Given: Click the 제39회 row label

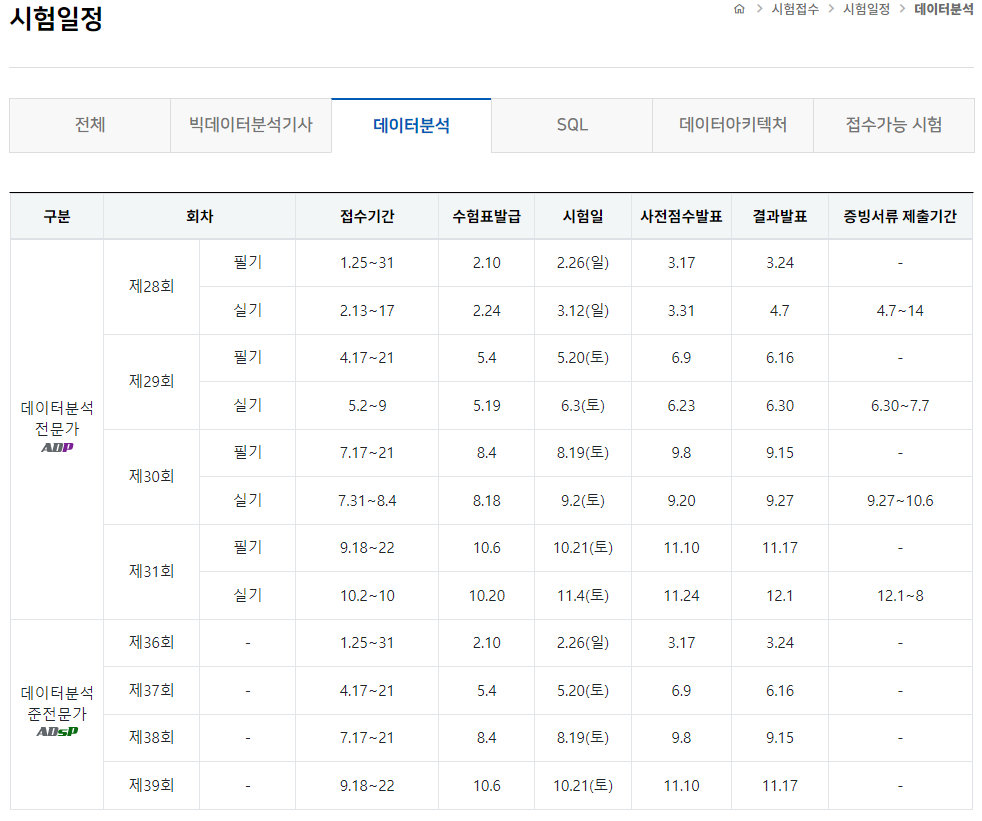Looking at the screenshot, I should click(152, 785).
